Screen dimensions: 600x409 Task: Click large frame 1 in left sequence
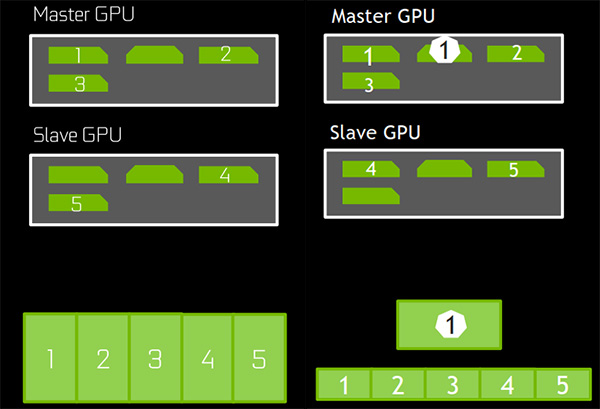(50, 358)
